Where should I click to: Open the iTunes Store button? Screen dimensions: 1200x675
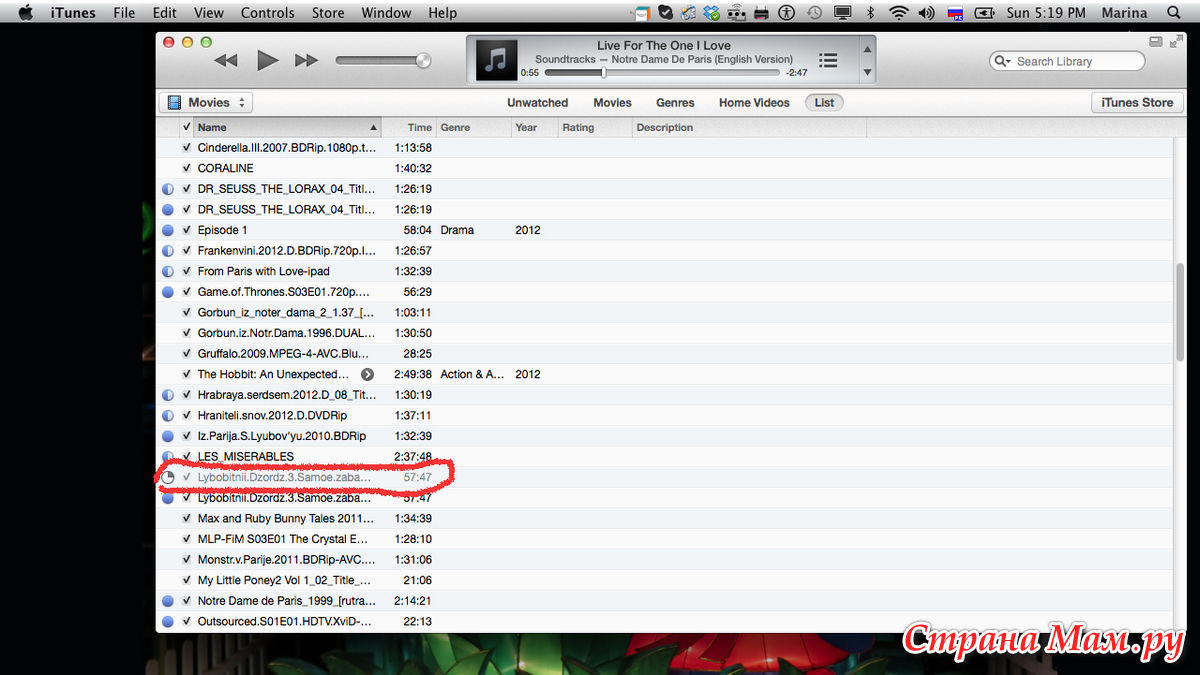pyautogui.click(x=1137, y=102)
